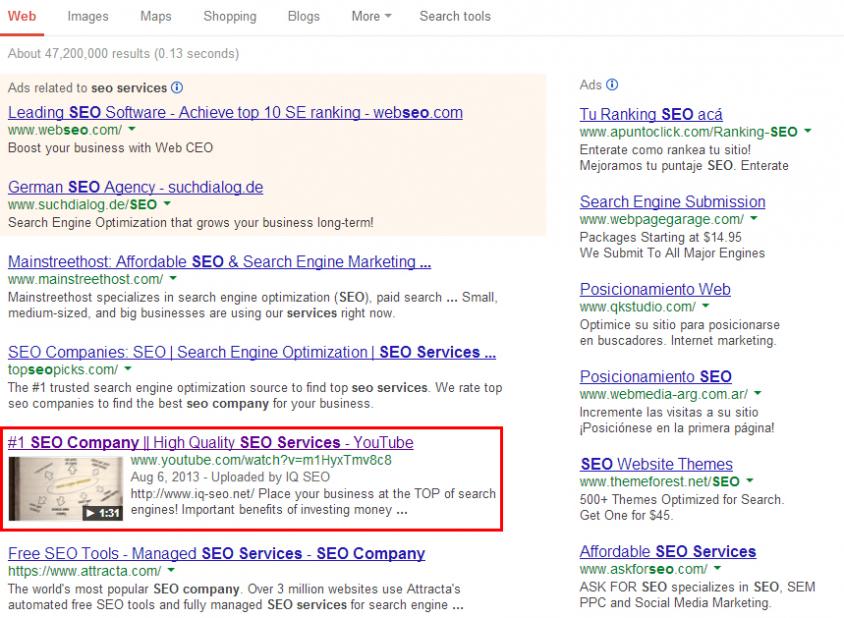
Task: Open dropdown arrow next to www.mainstreethost.com
Action: coord(173,279)
